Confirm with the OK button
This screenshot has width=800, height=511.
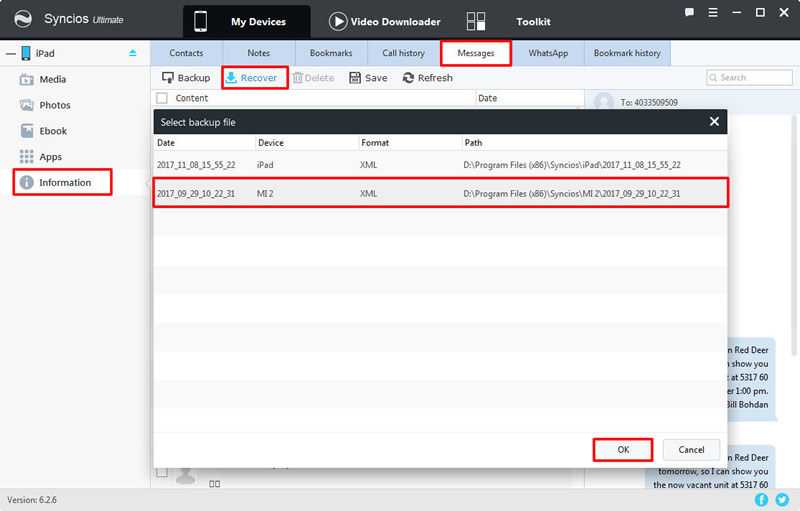tap(623, 449)
